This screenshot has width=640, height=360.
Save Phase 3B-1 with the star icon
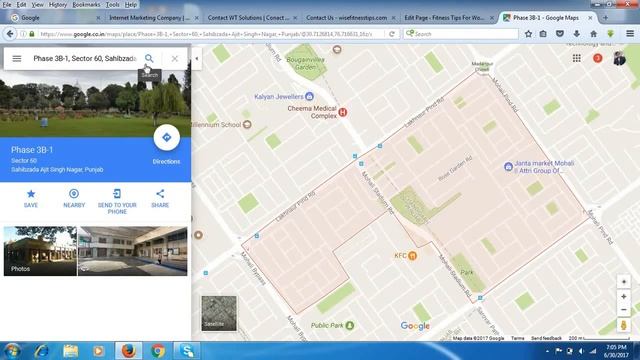point(31,193)
